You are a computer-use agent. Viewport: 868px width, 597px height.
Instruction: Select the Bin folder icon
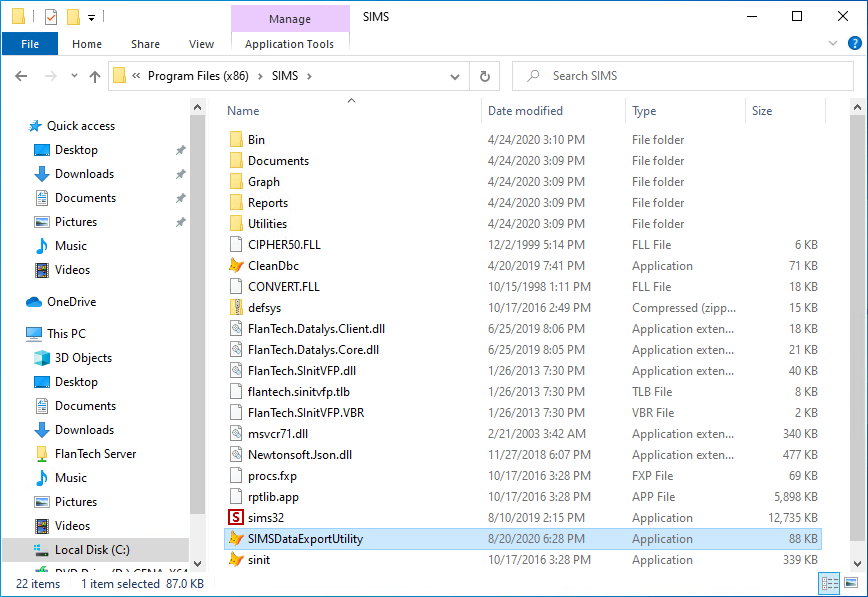(x=236, y=139)
